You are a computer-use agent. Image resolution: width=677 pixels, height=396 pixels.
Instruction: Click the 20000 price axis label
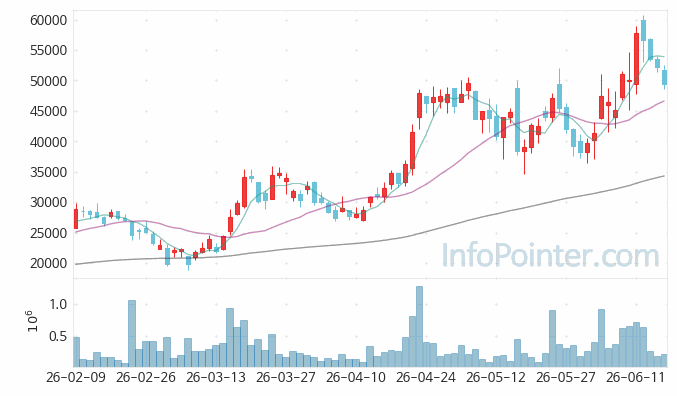tap(48, 263)
